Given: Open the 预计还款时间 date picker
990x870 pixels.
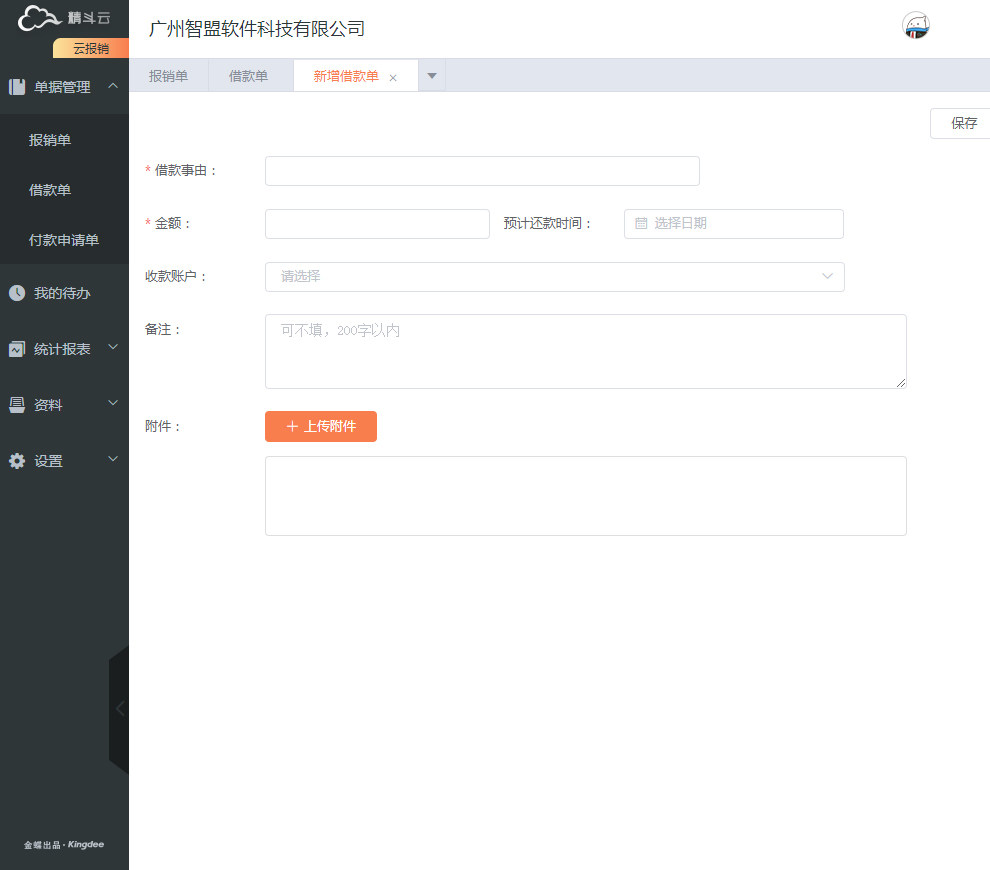Looking at the screenshot, I should point(734,223).
